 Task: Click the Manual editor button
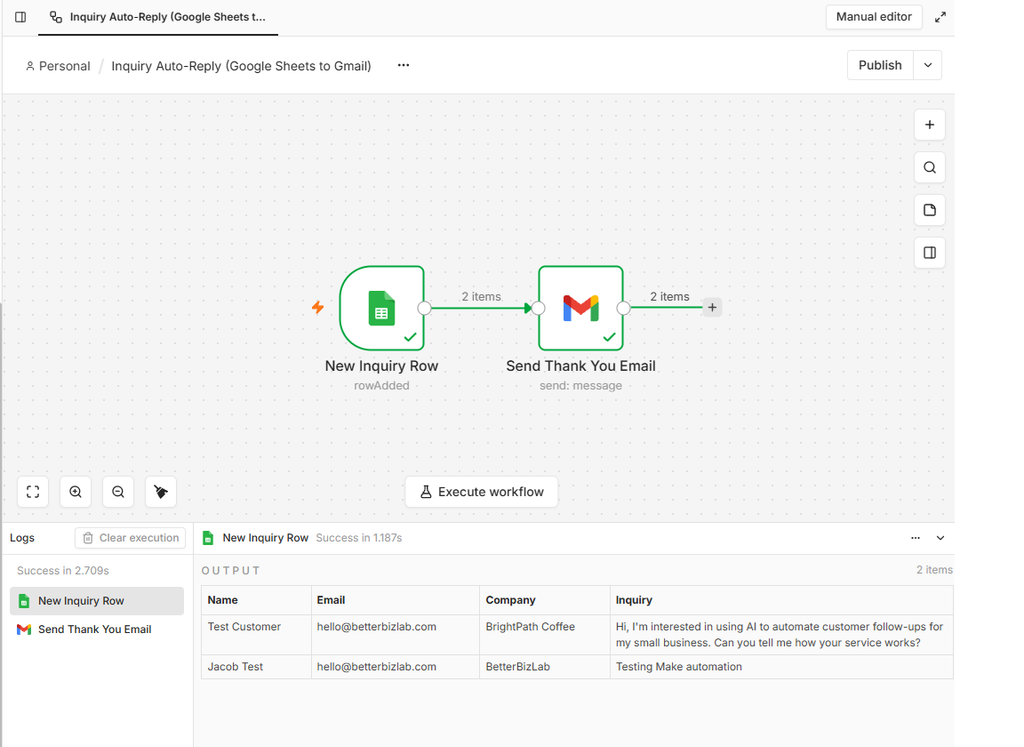pos(873,17)
